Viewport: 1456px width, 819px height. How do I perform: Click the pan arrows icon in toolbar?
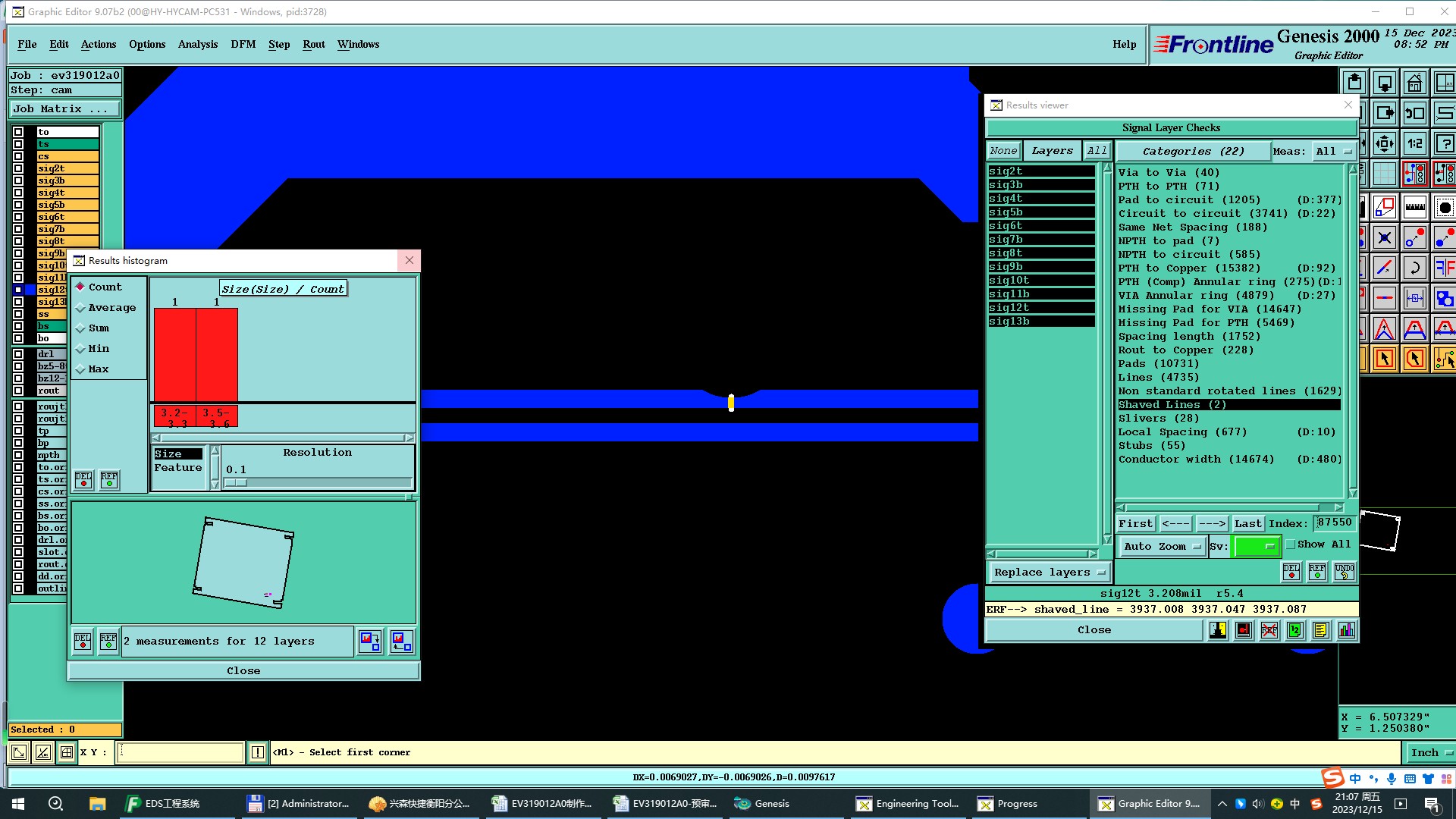click(x=1384, y=143)
